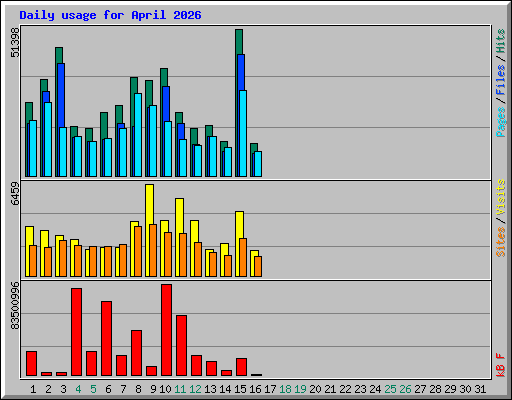Select green day 12 on the x-axis
Viewport: 512px width, 400px height.
click(195, 389)
